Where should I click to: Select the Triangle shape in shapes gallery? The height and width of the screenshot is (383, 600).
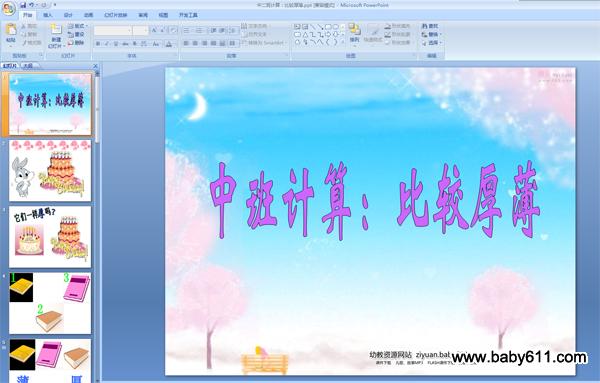[305, 34]
